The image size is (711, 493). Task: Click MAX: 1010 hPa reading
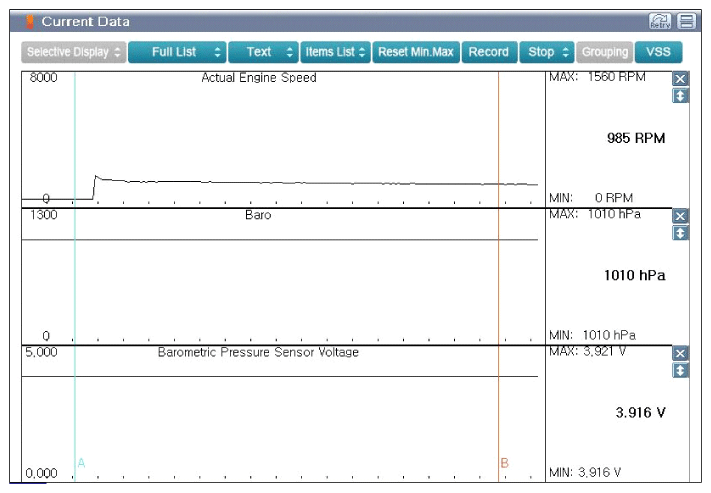(595, 214)
